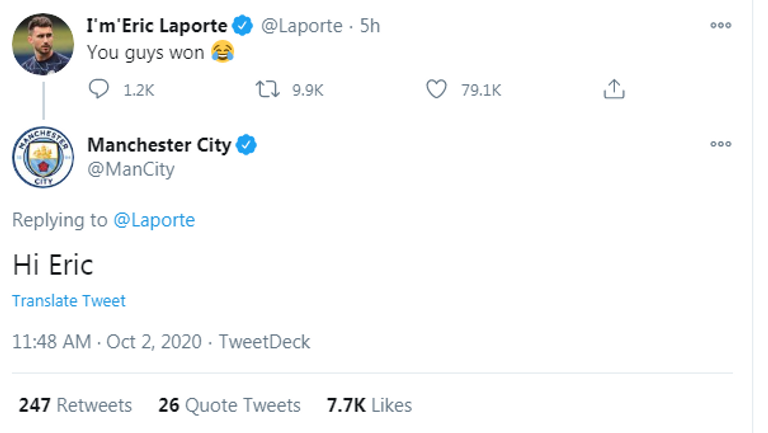Click @Laporte in the Replying to line

point(154,220)
